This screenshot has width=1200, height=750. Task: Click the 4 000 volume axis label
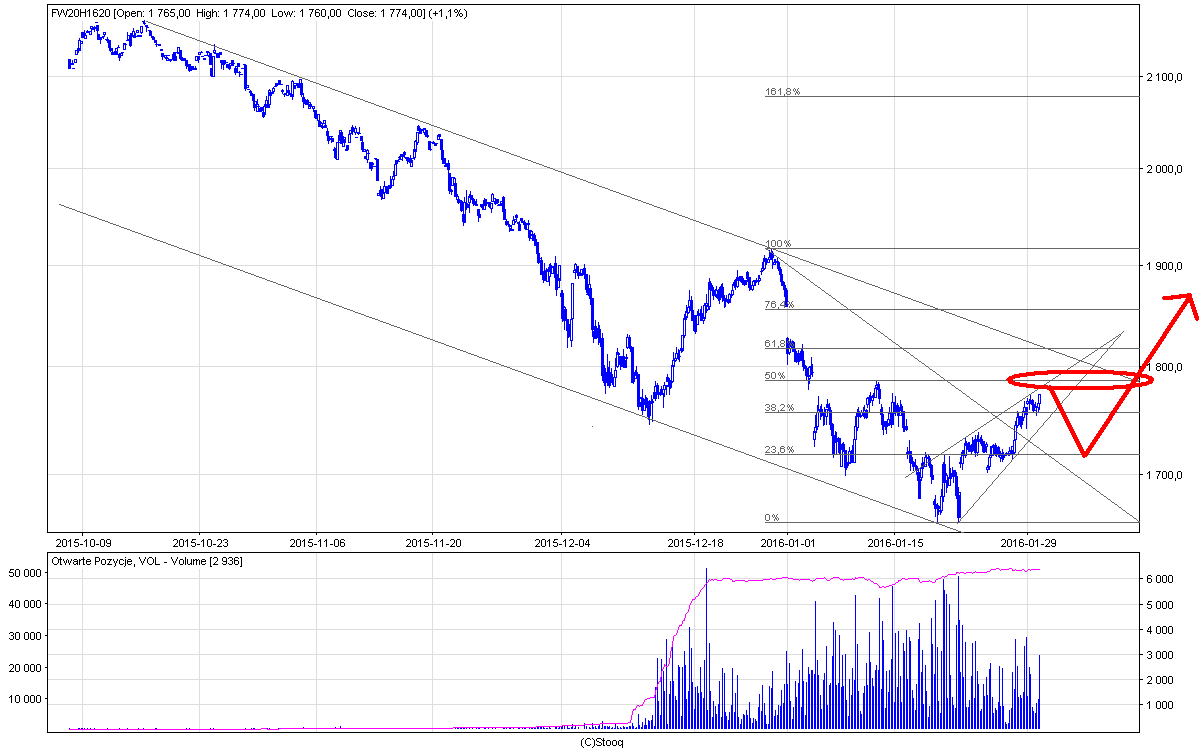coord(1162,630)
